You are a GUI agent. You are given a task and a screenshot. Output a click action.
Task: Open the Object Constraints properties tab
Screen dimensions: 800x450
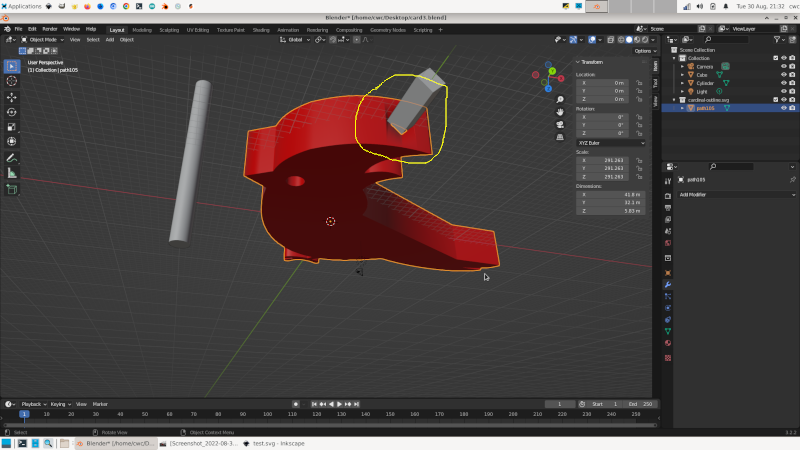[668, 320]
